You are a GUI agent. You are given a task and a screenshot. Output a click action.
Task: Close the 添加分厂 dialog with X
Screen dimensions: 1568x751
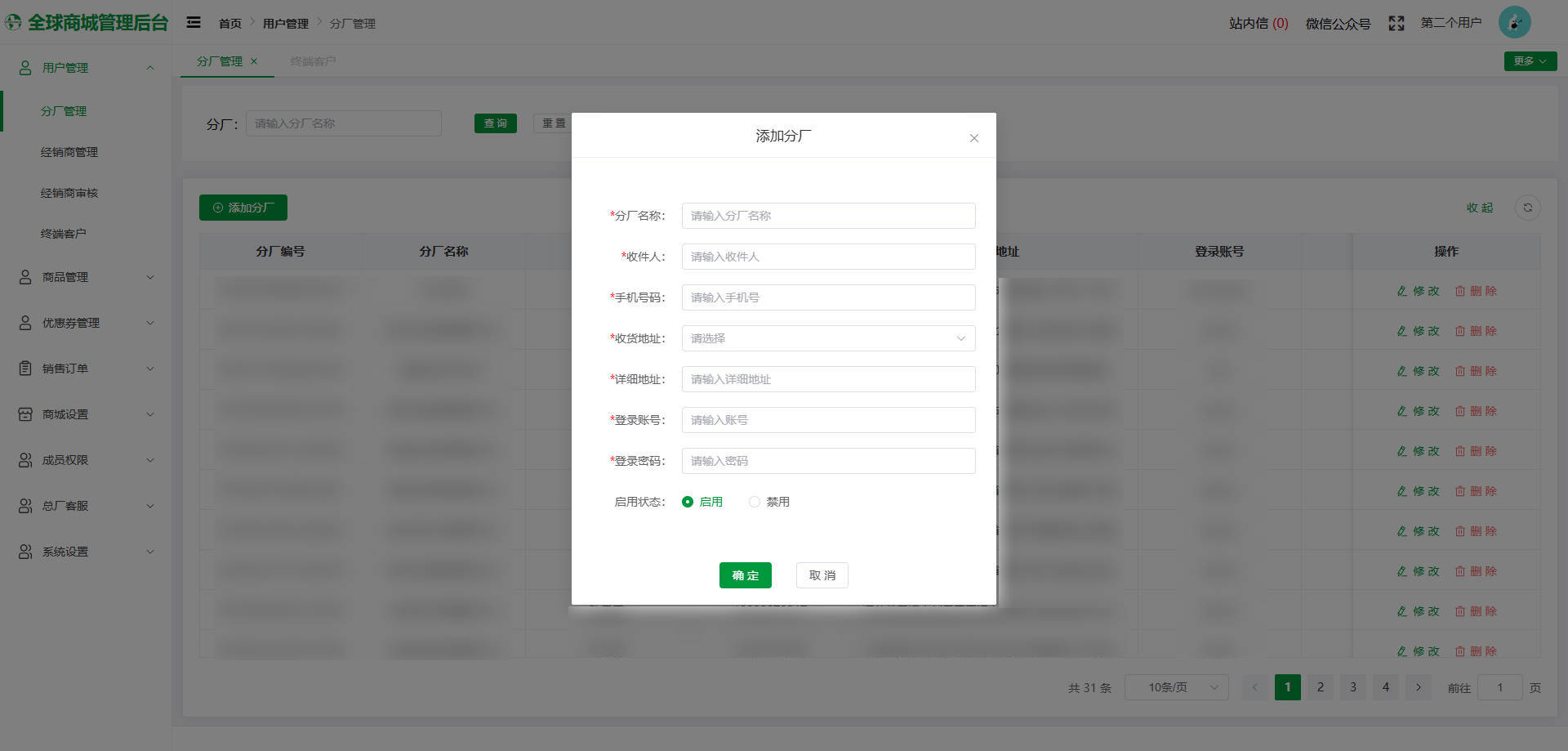click(973, 138)
